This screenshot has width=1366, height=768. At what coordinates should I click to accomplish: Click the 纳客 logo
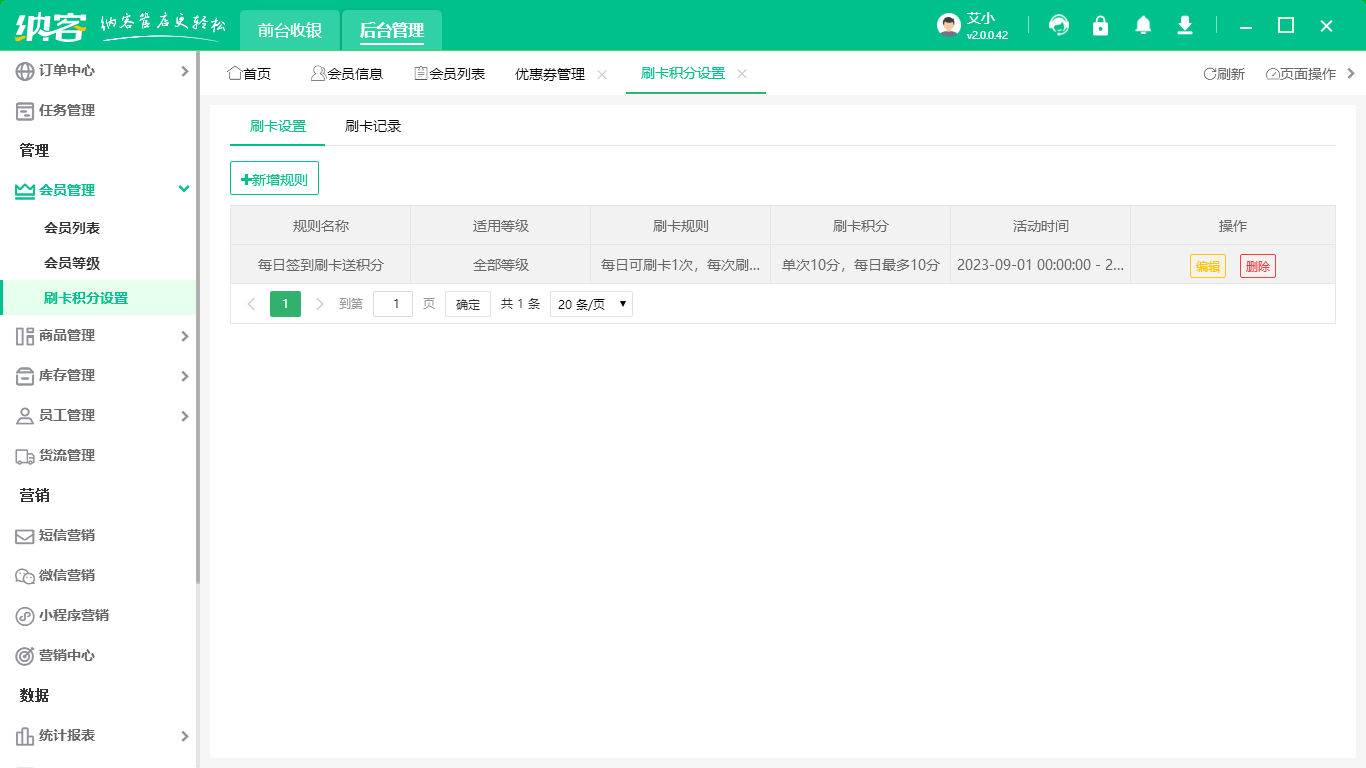pos(51,26)
